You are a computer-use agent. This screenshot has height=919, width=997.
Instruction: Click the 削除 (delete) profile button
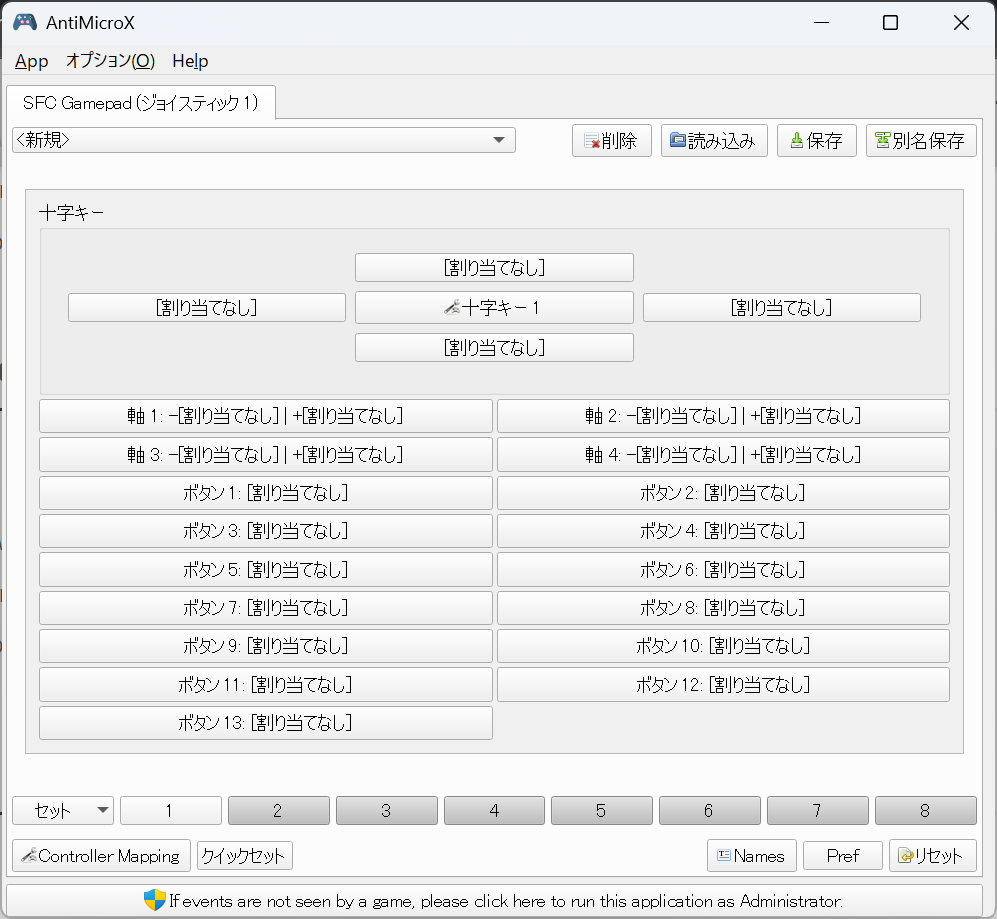pos(611,141)
